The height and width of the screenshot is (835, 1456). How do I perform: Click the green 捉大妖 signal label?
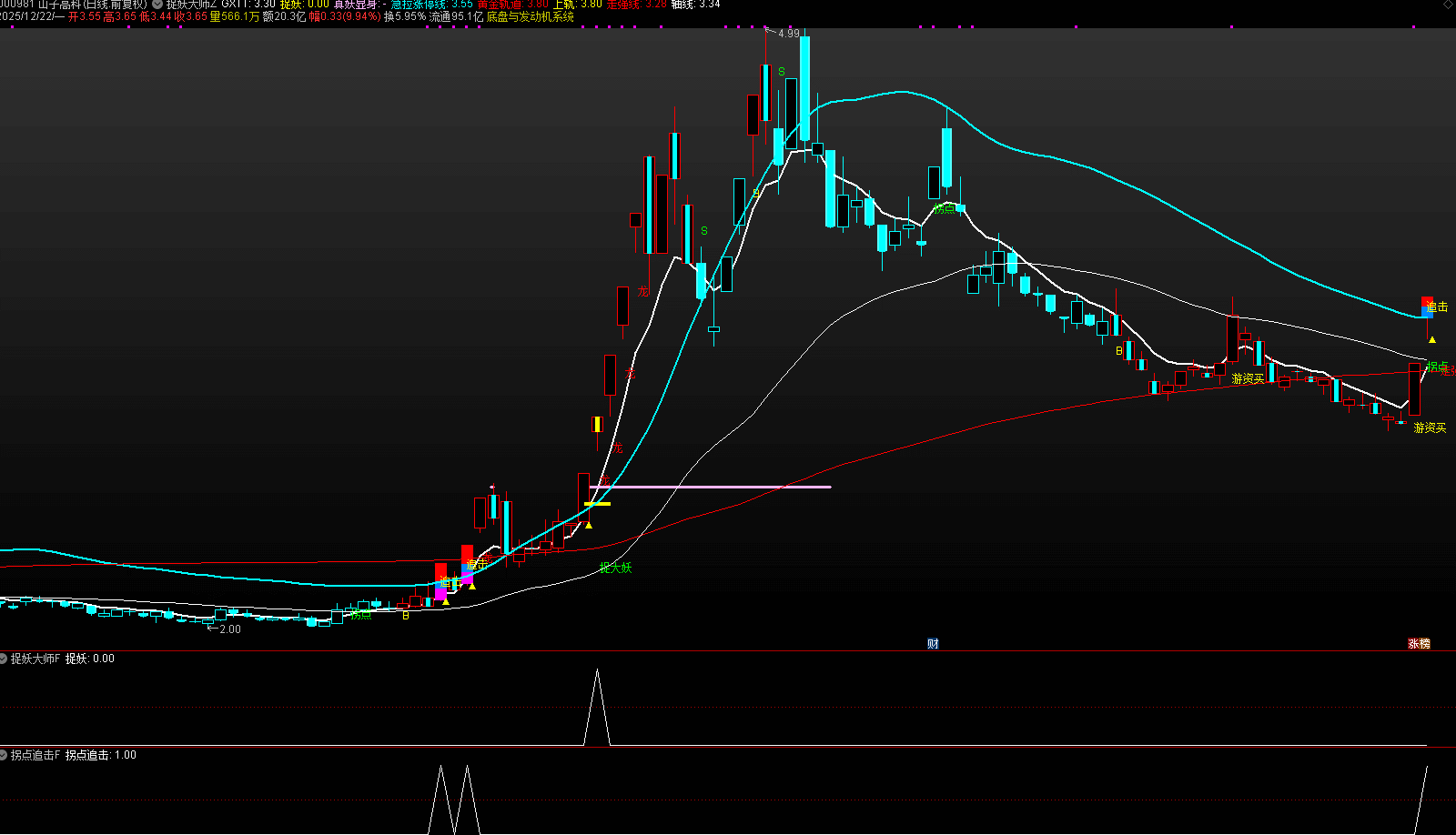click(x=615, y=568)
